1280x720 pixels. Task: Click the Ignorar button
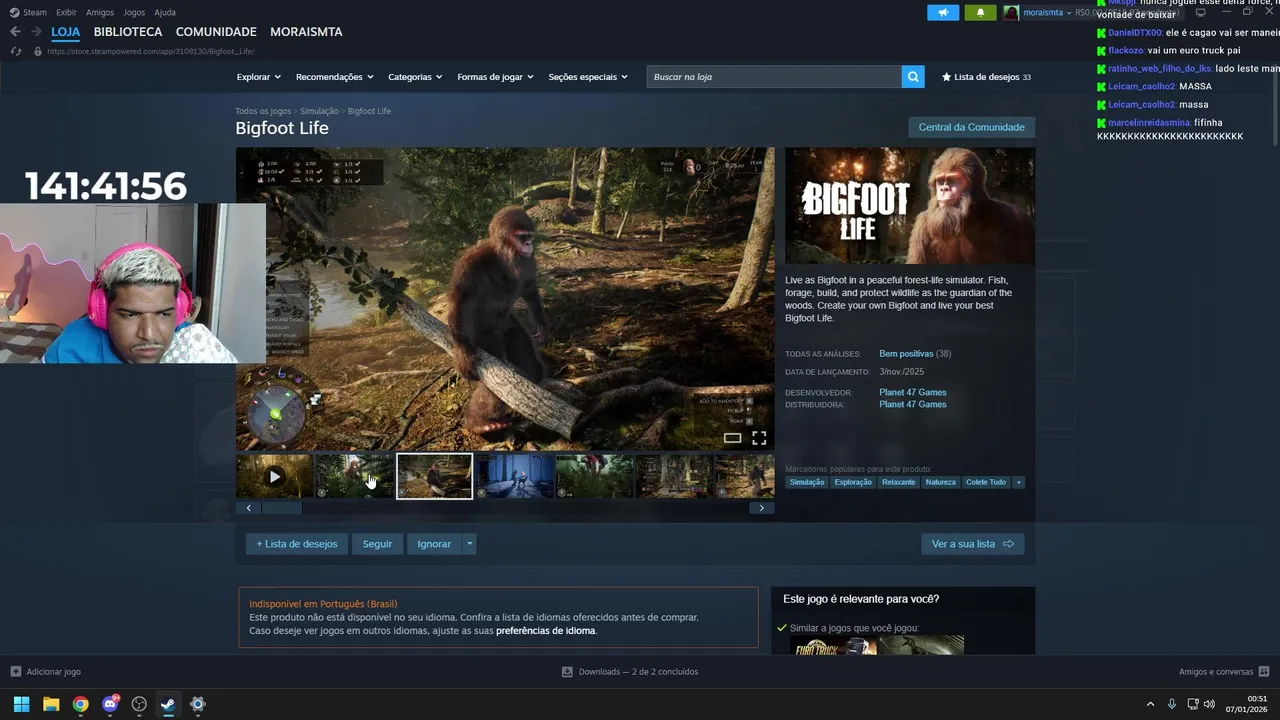[434, 544]
